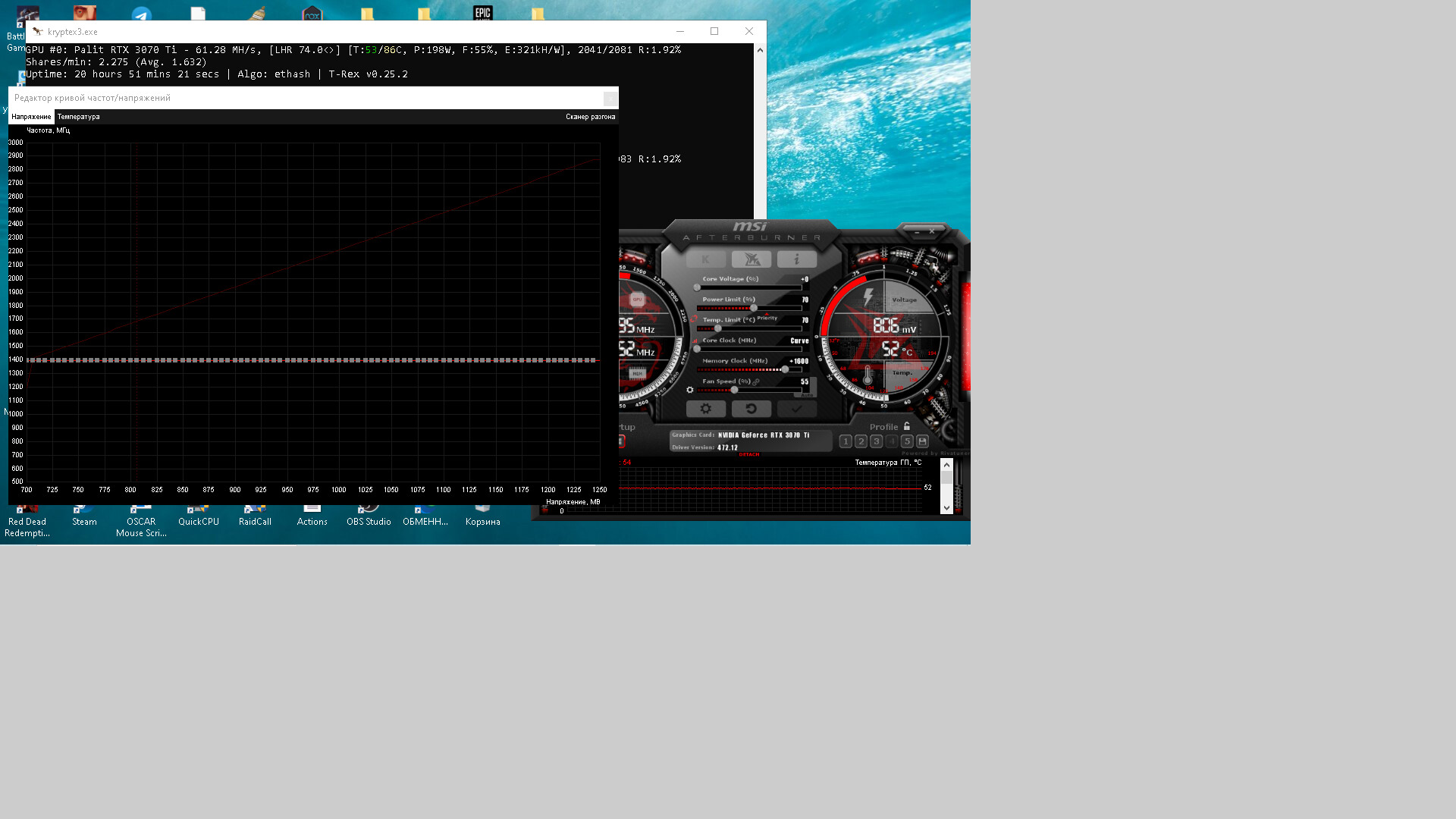Click the reset arrow button in Afterburner
Viewport: 1456px width, 819px height.
[x=752, y=409]
